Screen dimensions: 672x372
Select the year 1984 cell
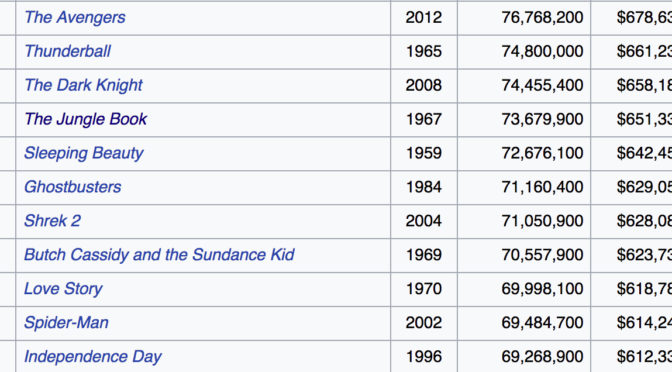pyautogui.click(x=424, y=187)
